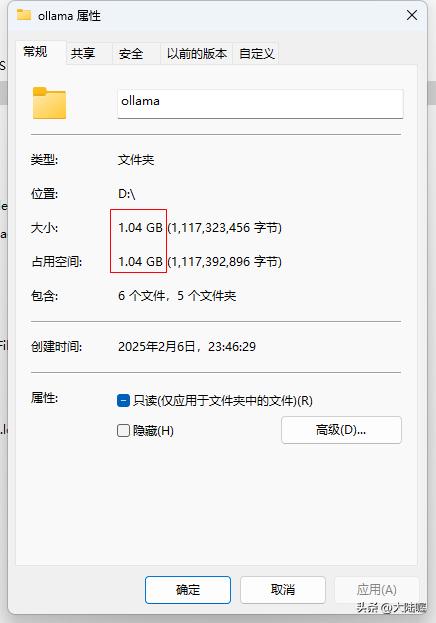Screen dimensions: 436x623
Task: Enable the 隐藏(H) hidden checkbox
Action: click(123, 430)
